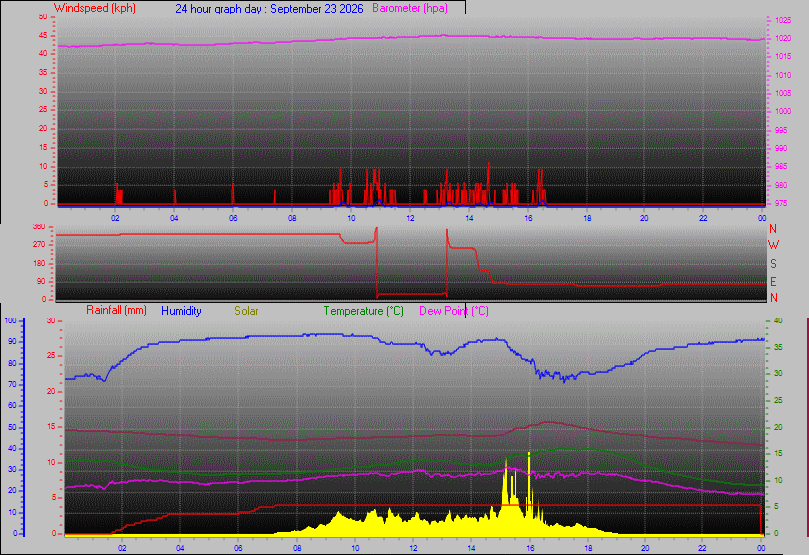Click the Barometer (hpa) legend label
The width and height of the screenshot is (809, 555).
410,8
